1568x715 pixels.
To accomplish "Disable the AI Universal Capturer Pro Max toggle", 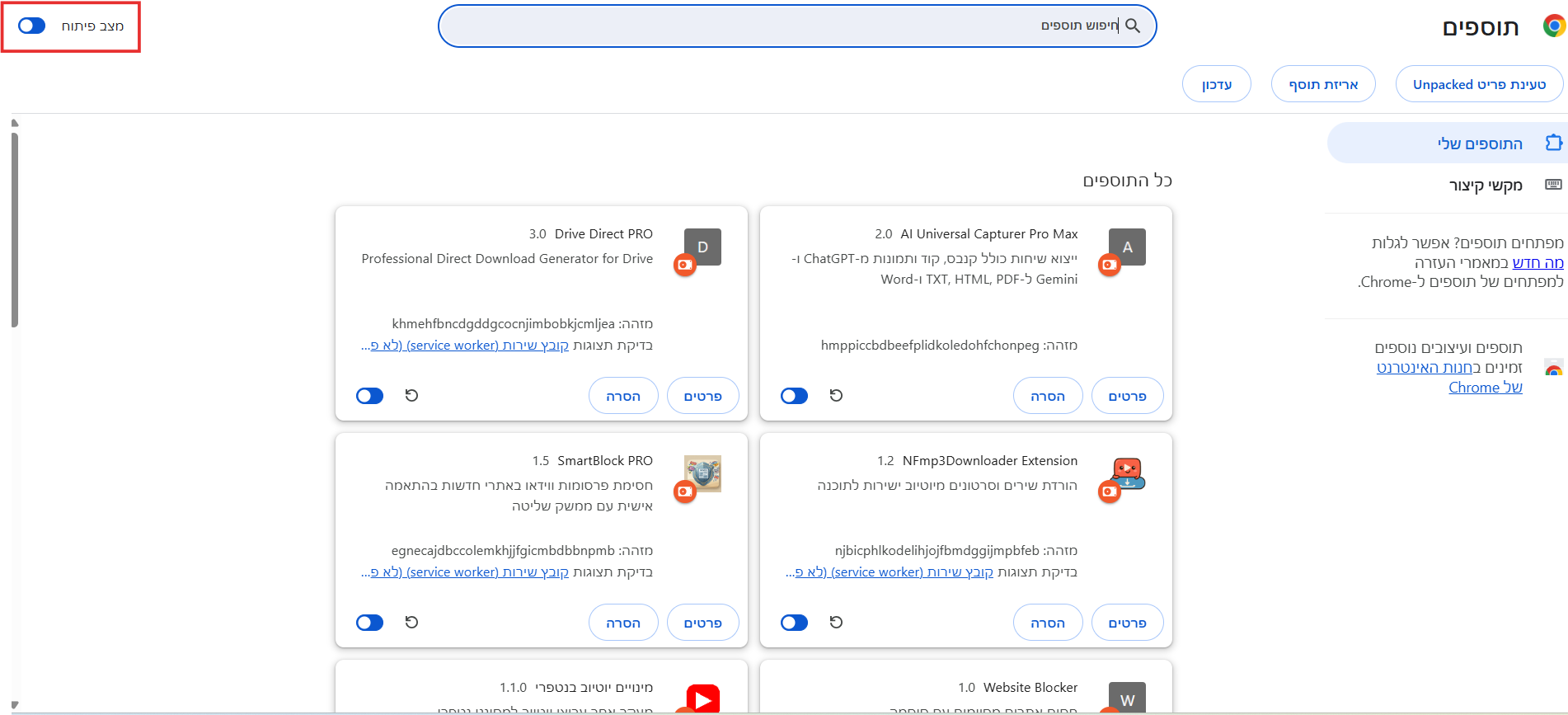I will point(795,396).
